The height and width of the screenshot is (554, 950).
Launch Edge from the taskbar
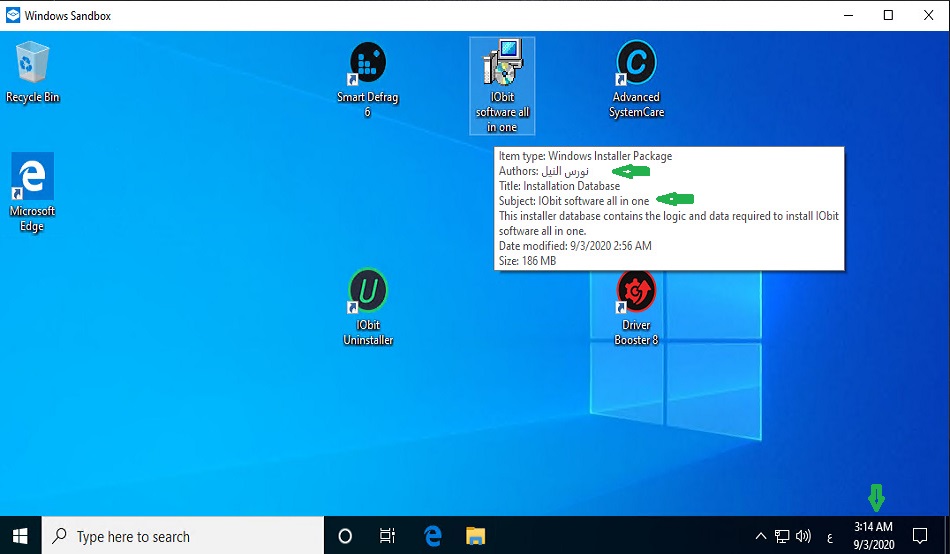(x=433, y=536)
